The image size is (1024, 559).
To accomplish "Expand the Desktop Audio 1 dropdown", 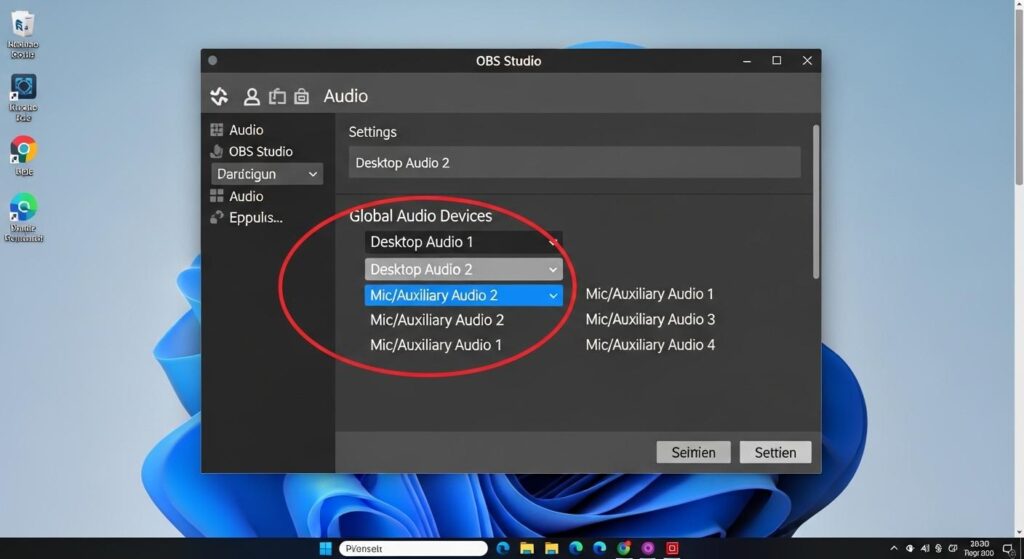I will click(464, 242).
